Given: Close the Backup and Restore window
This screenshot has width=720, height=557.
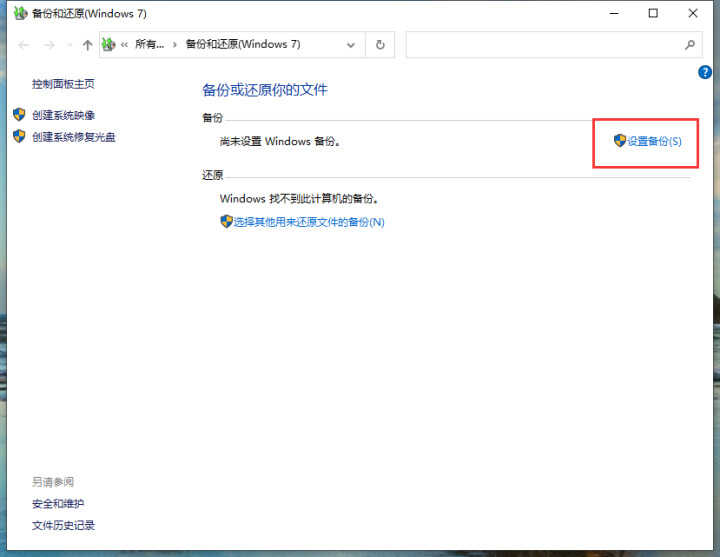Looking at the screenshot, I should coord(693,13).
